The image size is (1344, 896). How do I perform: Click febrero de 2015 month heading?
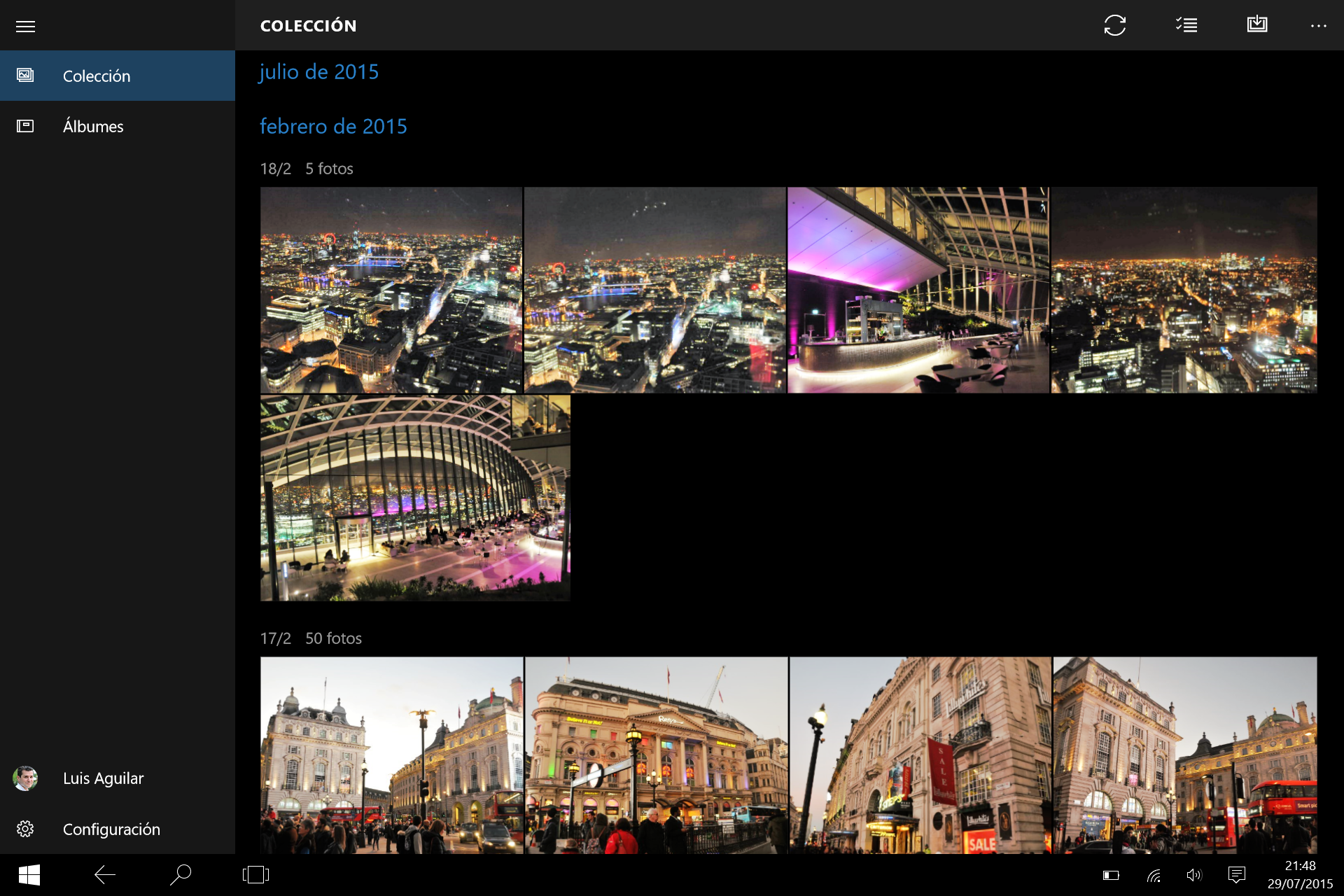(333, 127)
